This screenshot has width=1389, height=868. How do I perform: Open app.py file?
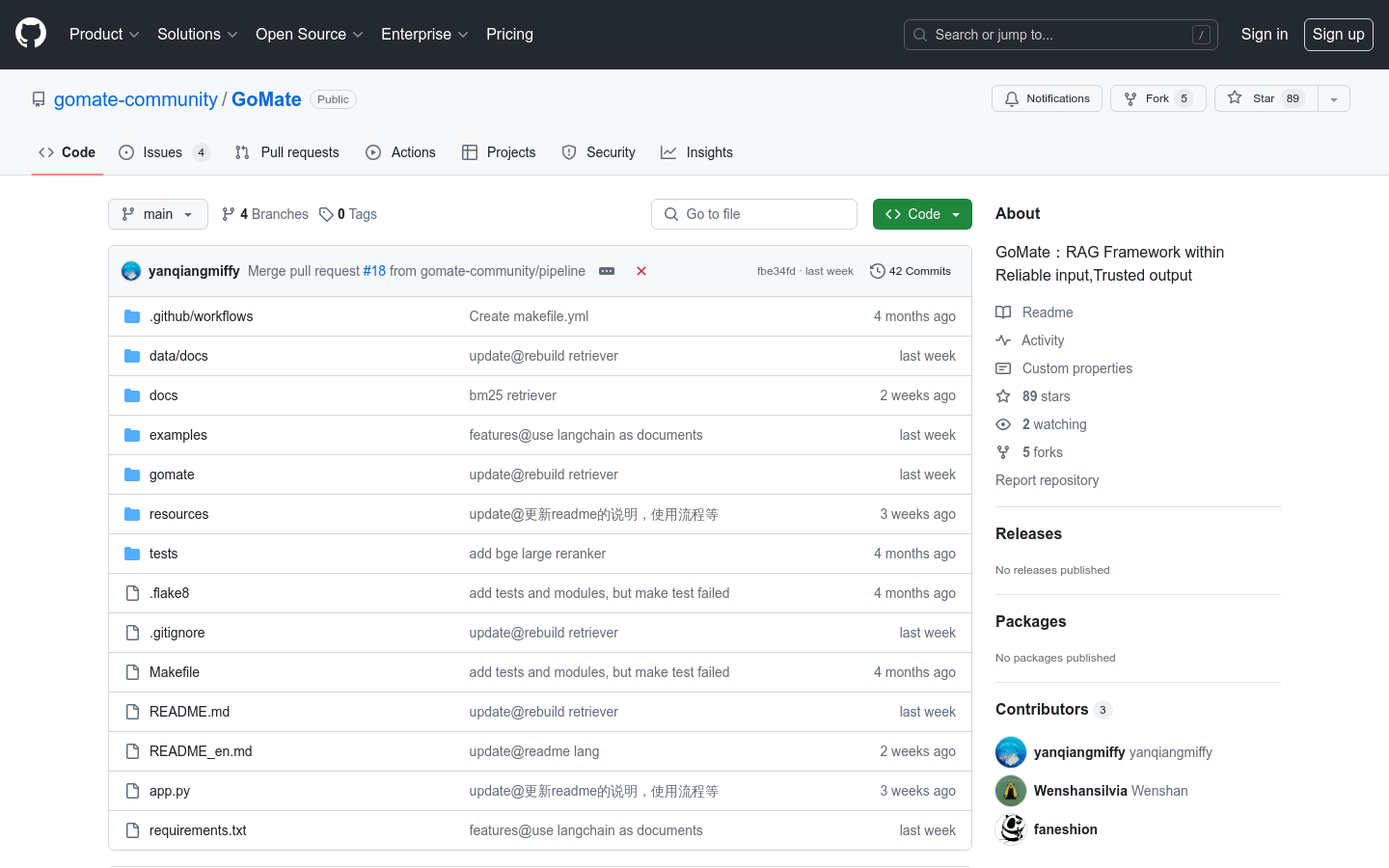pyautogui.click(x=170, y=791)
